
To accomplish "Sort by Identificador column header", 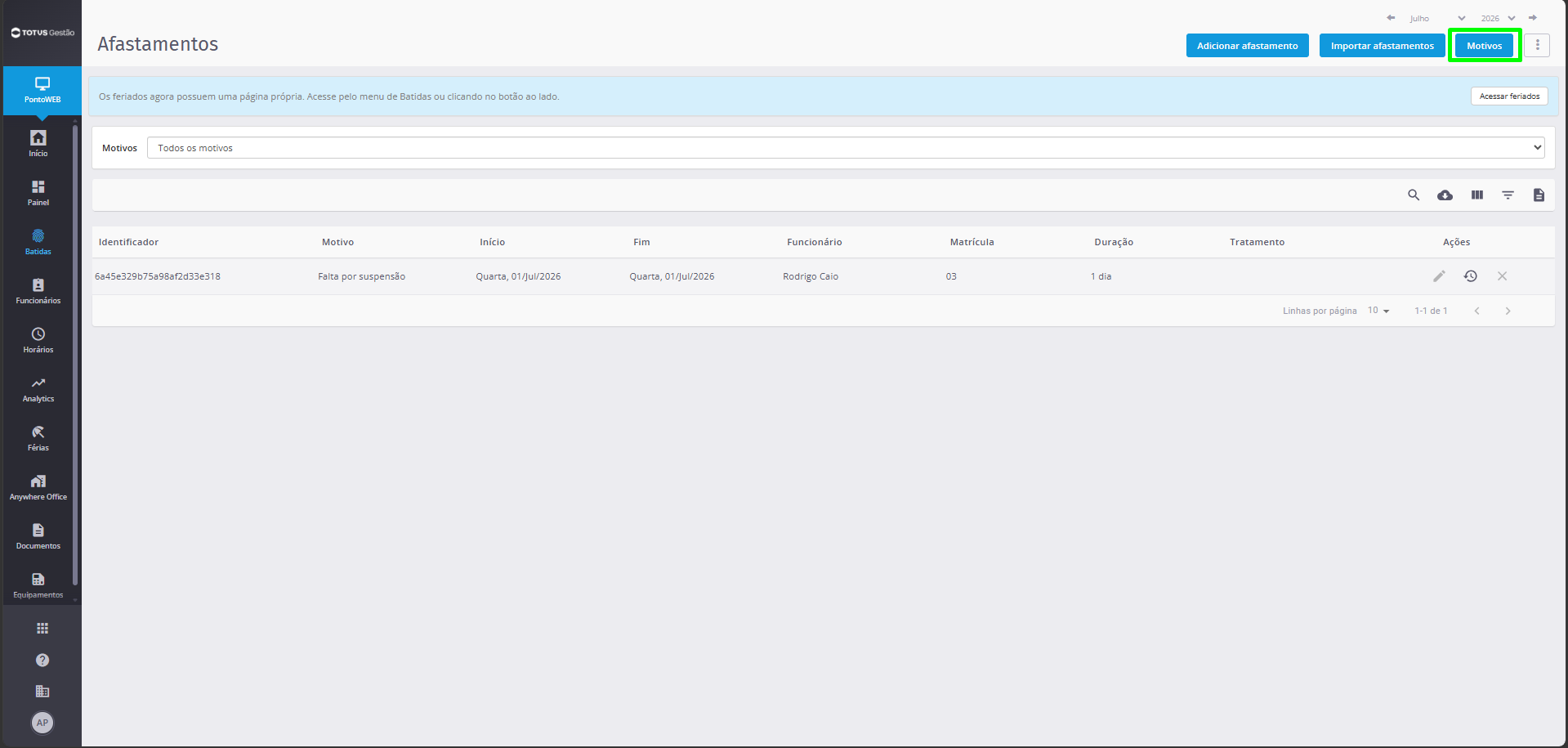I will click(128, 242).
